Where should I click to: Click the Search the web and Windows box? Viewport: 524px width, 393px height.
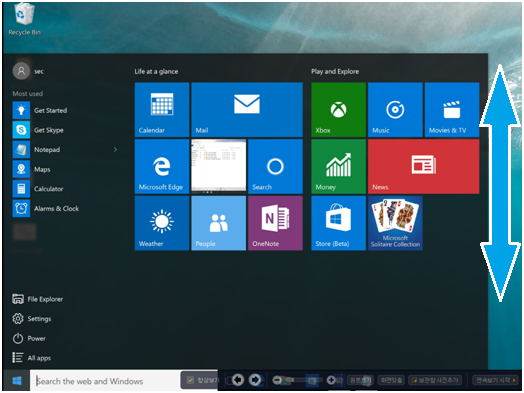pyautogui.click(x=105, y=381)
